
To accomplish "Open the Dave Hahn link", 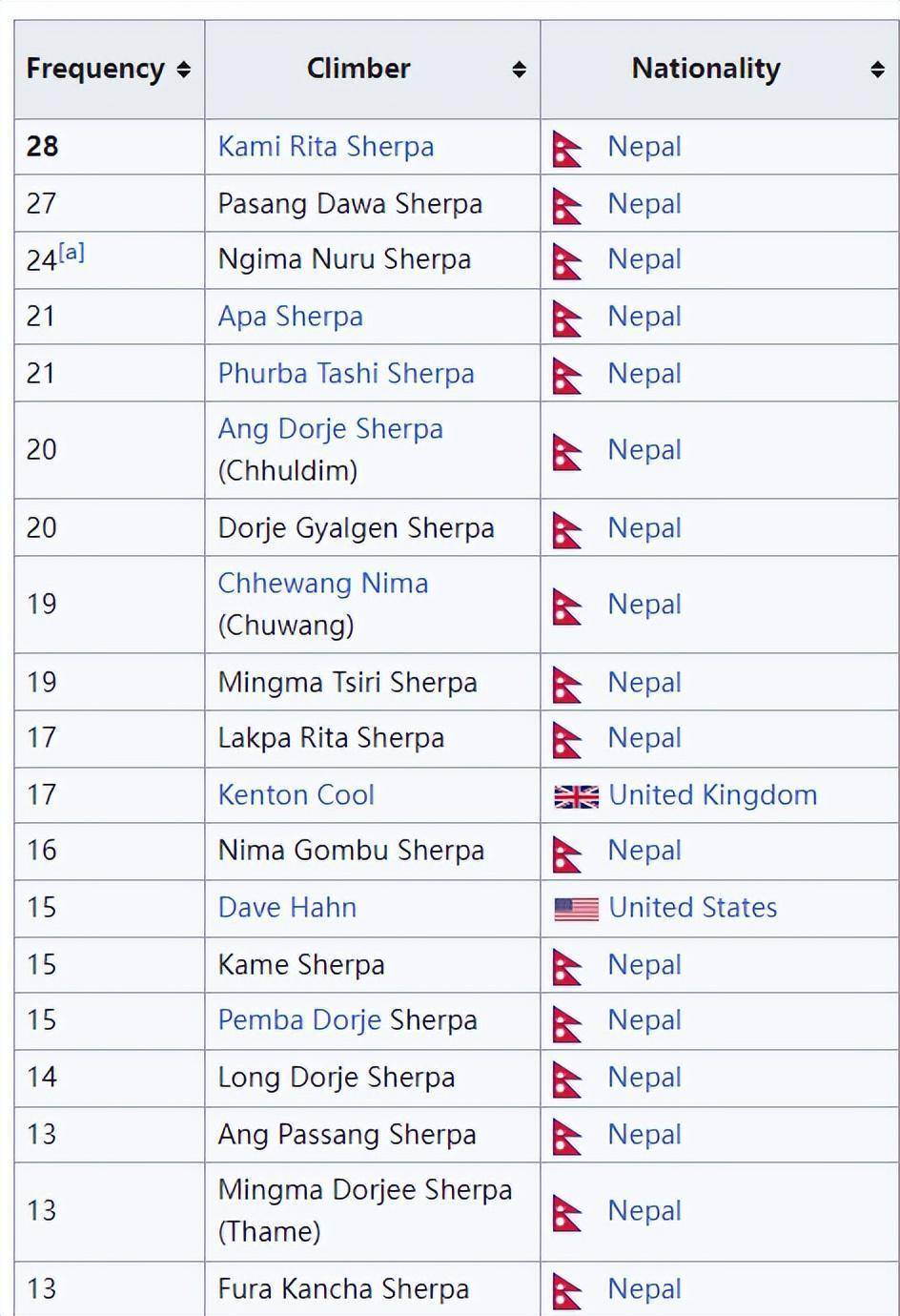I will pos(287,908).
